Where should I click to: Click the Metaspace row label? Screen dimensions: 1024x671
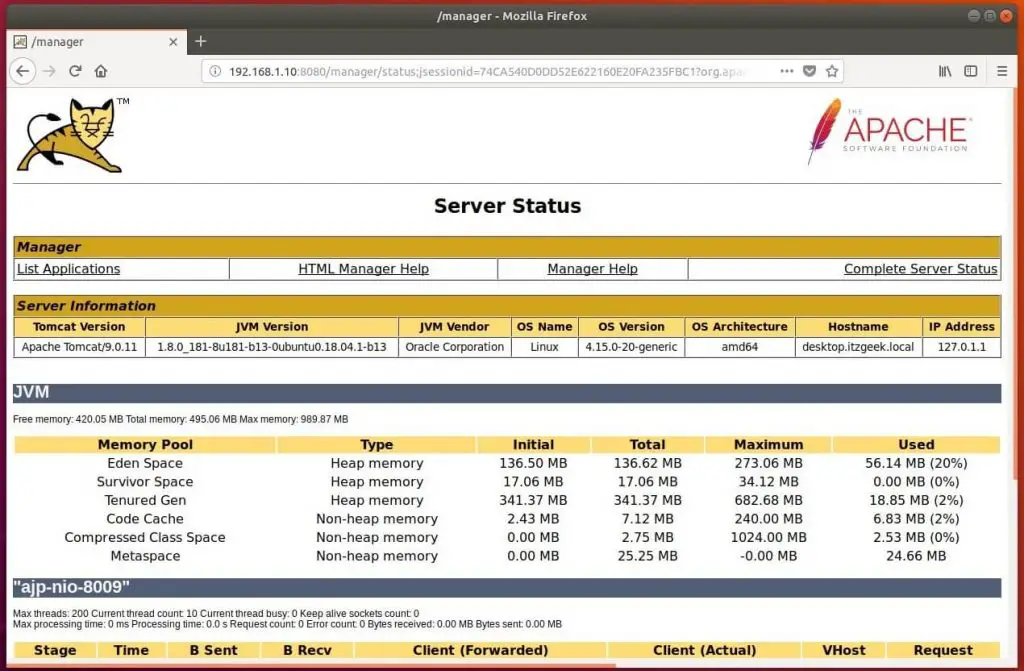[145, 556]
